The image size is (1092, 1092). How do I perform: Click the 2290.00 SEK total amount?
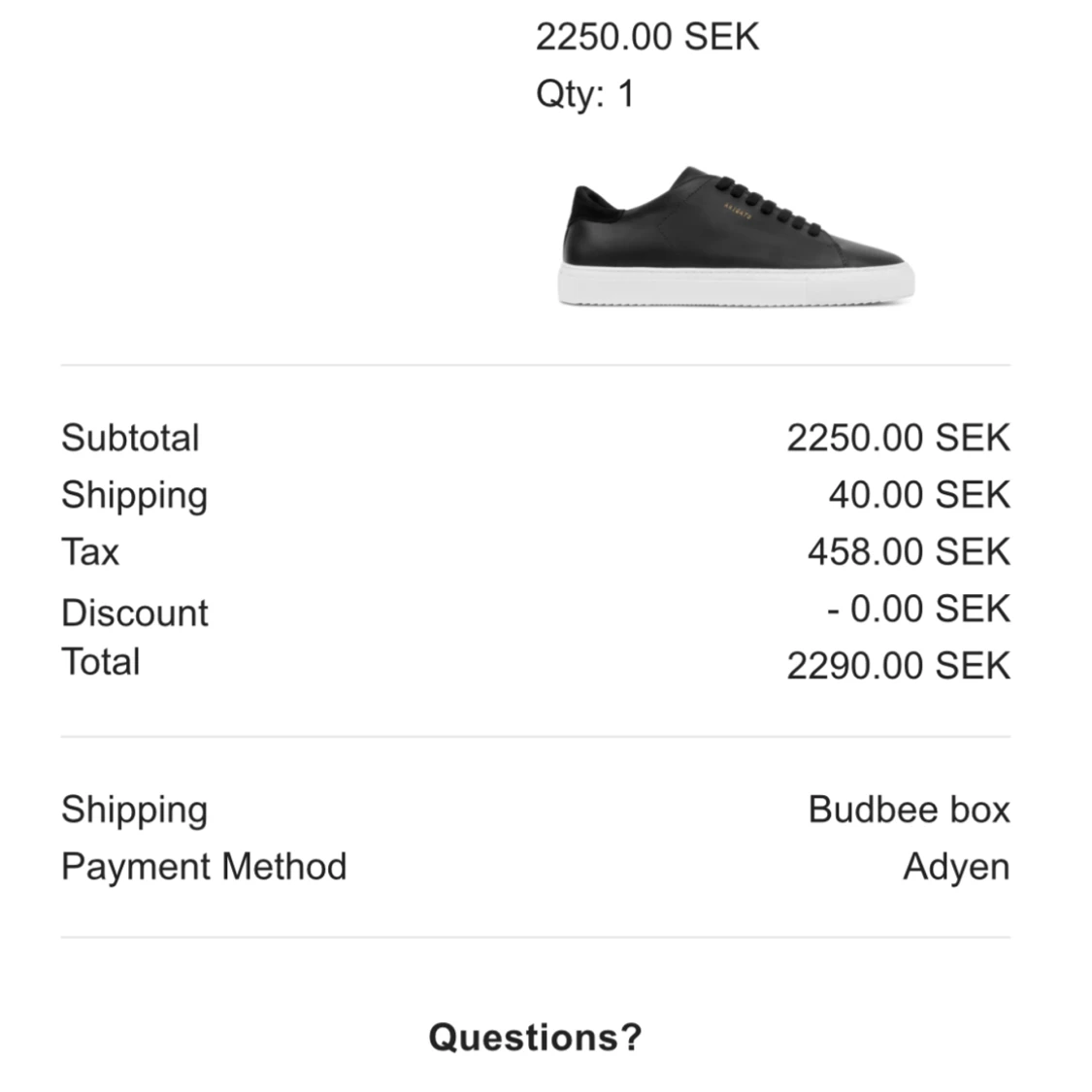[899, 666]
